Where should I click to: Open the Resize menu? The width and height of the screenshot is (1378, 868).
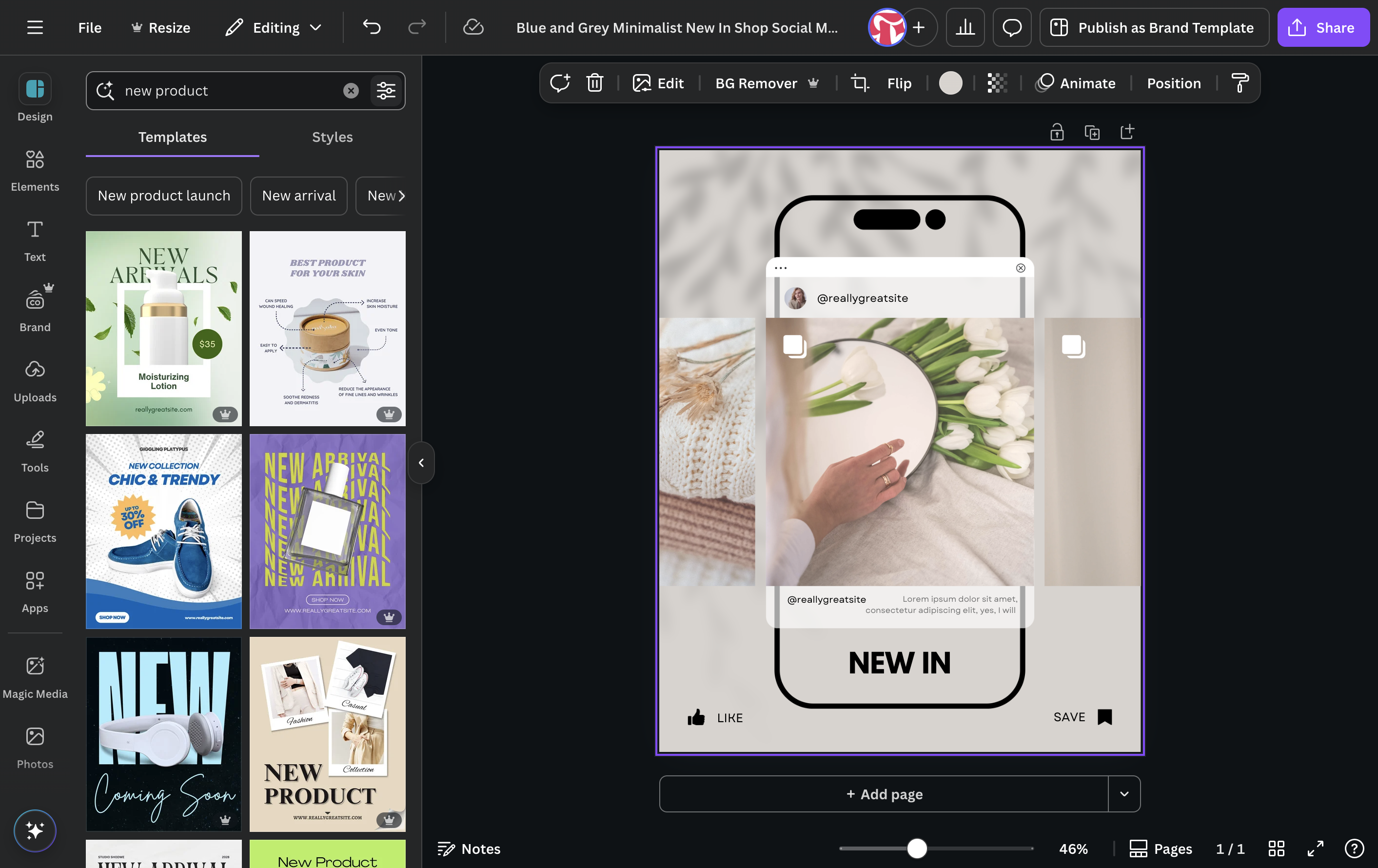160,27
